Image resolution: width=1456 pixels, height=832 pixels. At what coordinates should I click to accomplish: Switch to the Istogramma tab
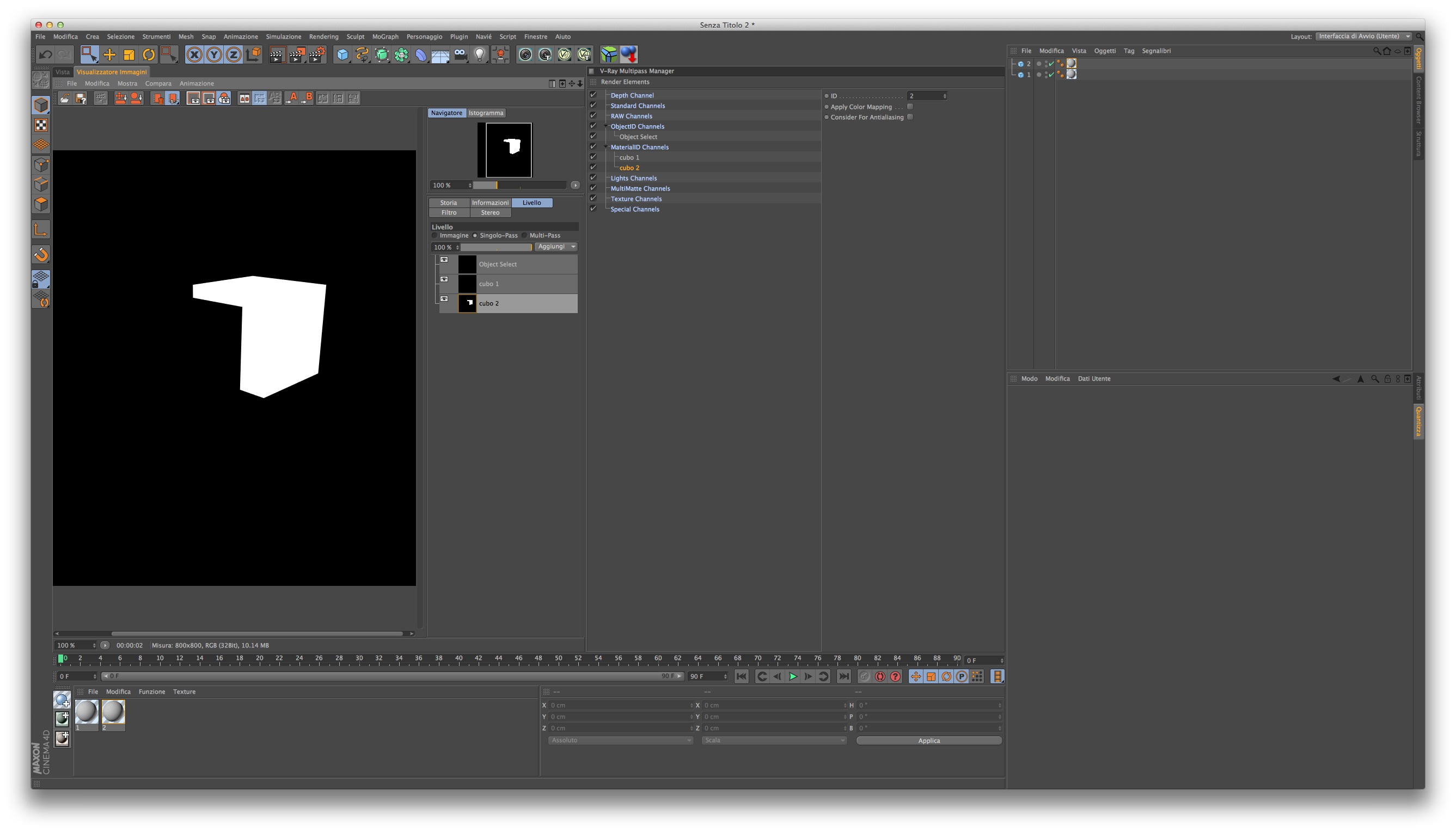(x=486, y=113)
